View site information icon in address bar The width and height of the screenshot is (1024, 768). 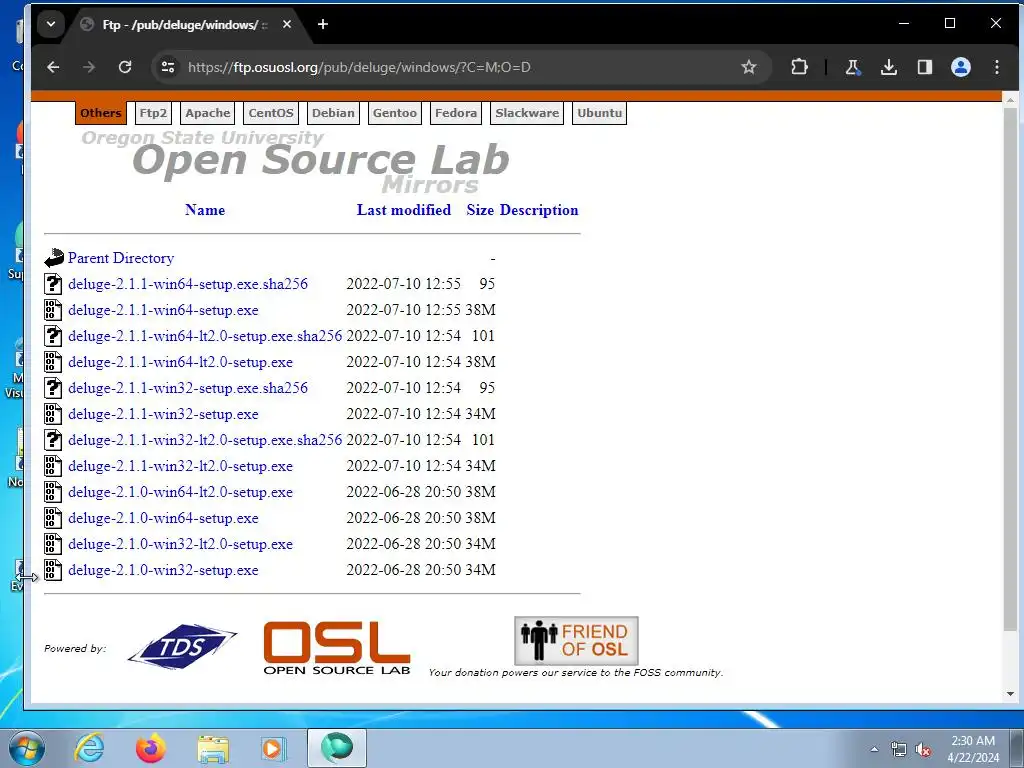click(168, 67)
